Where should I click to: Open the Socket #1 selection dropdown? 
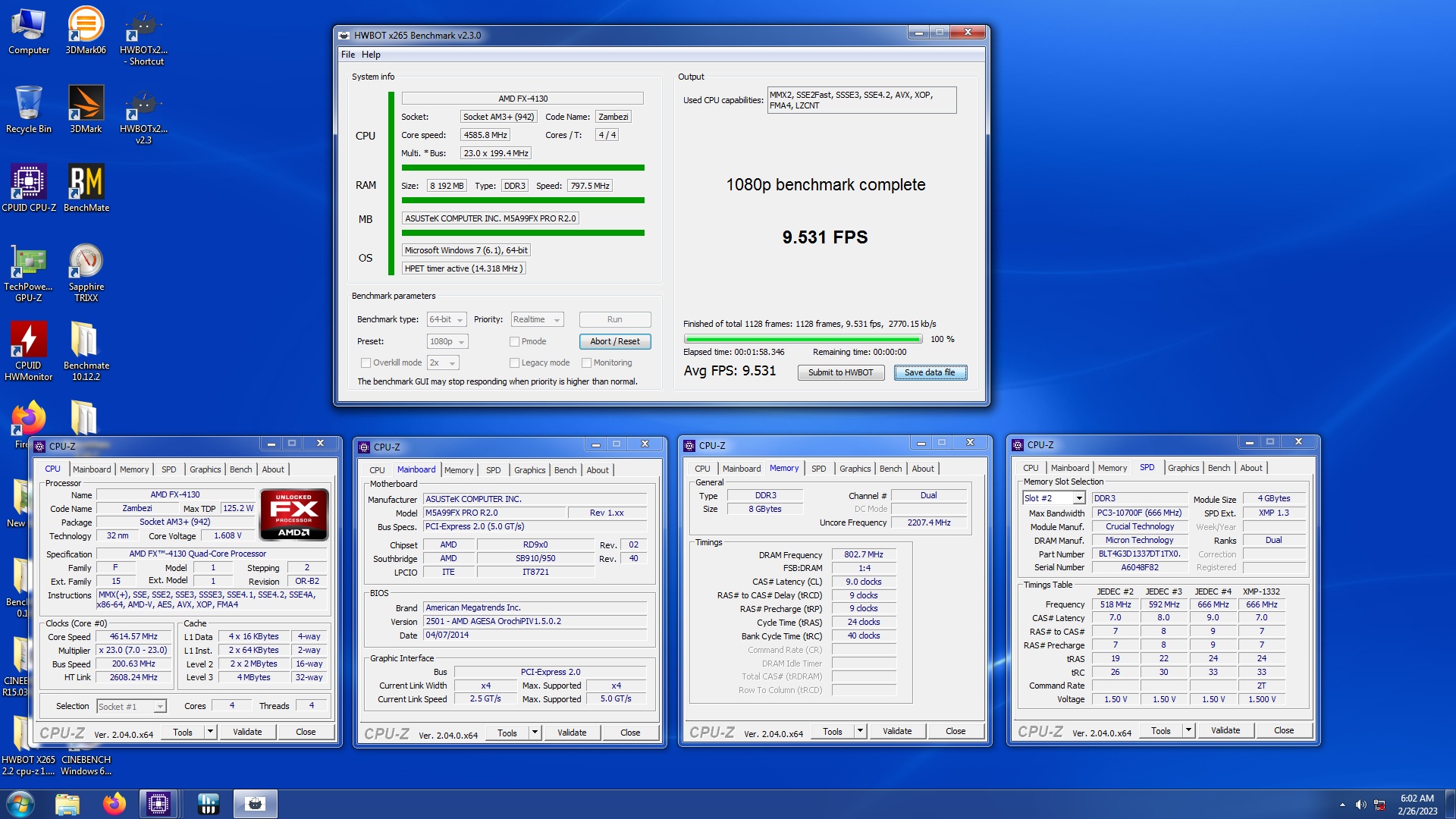pos(131,706)
